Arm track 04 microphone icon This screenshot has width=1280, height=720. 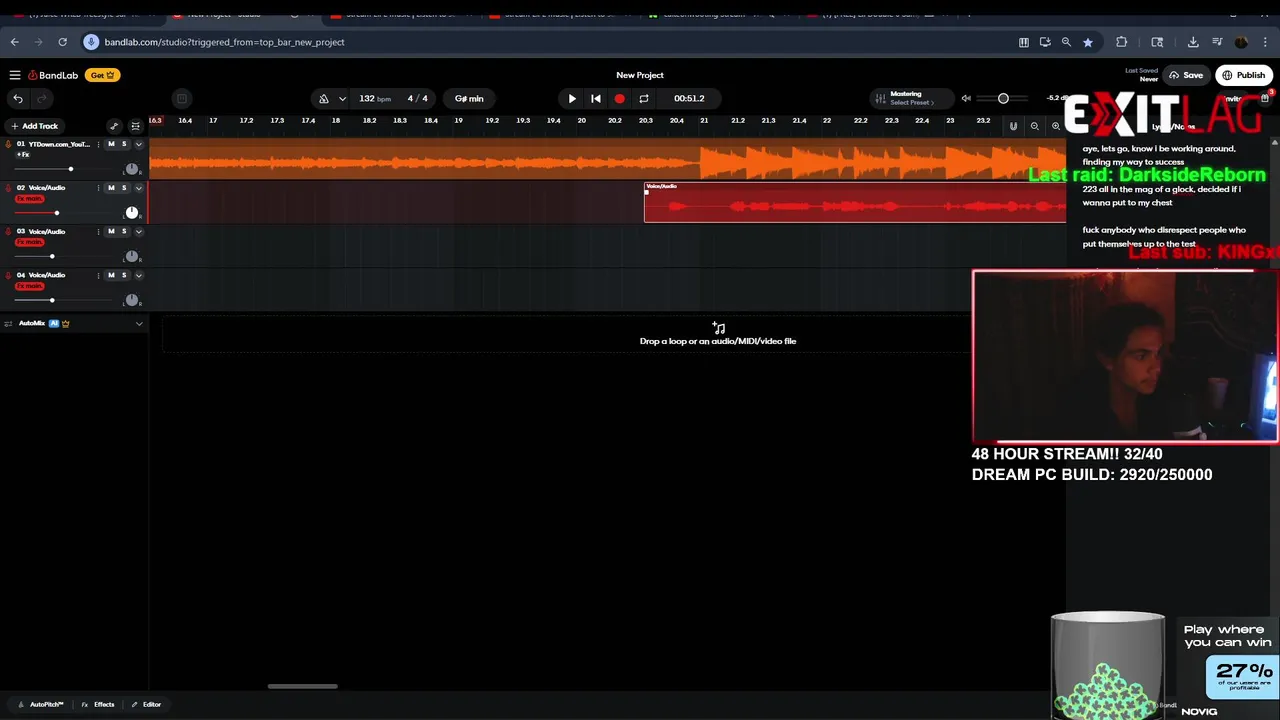point(8,276)
